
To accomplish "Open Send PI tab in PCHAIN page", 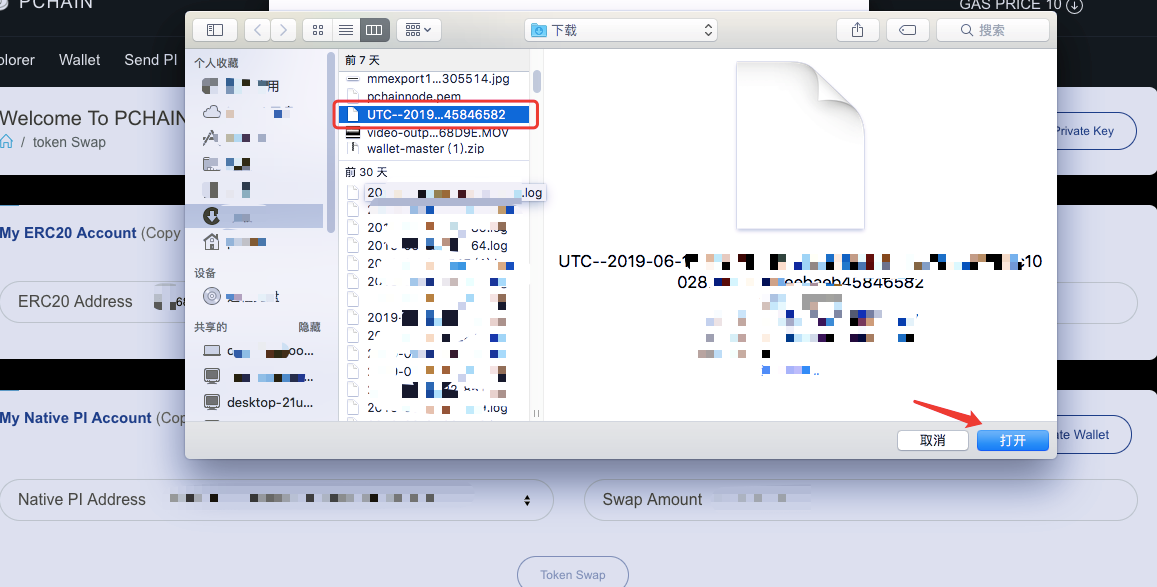I will [151, 60].
